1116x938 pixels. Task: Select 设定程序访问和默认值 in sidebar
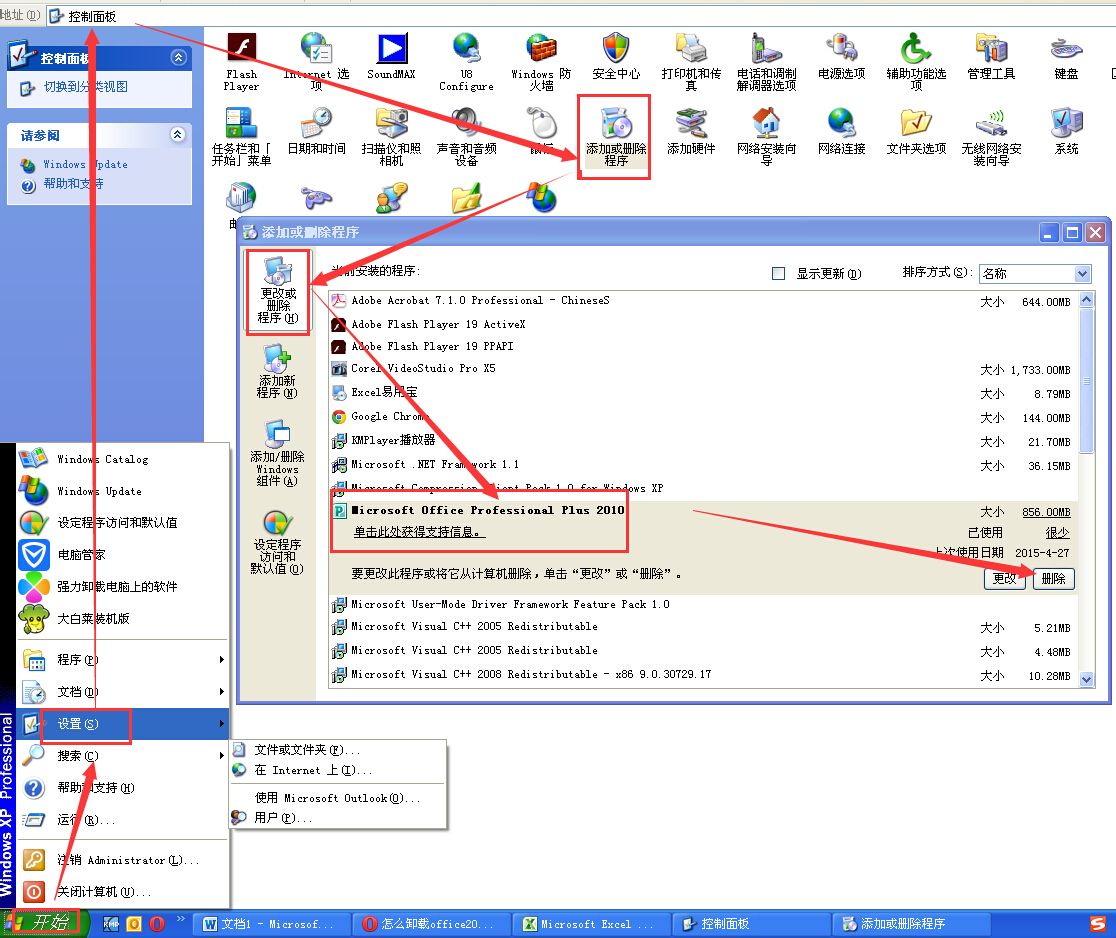click(278, 542)
